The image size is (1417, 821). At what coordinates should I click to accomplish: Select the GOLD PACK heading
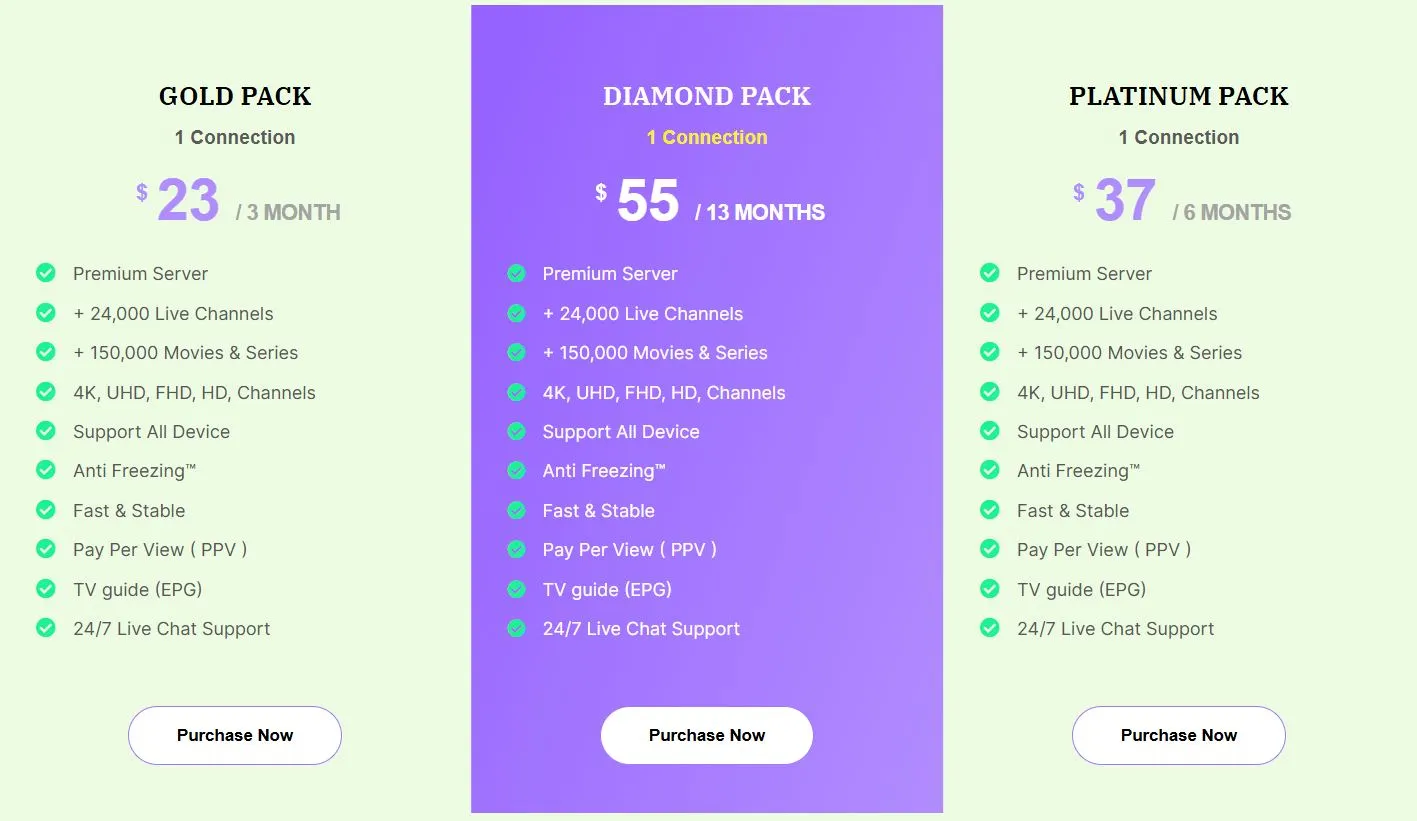(235, 96)
